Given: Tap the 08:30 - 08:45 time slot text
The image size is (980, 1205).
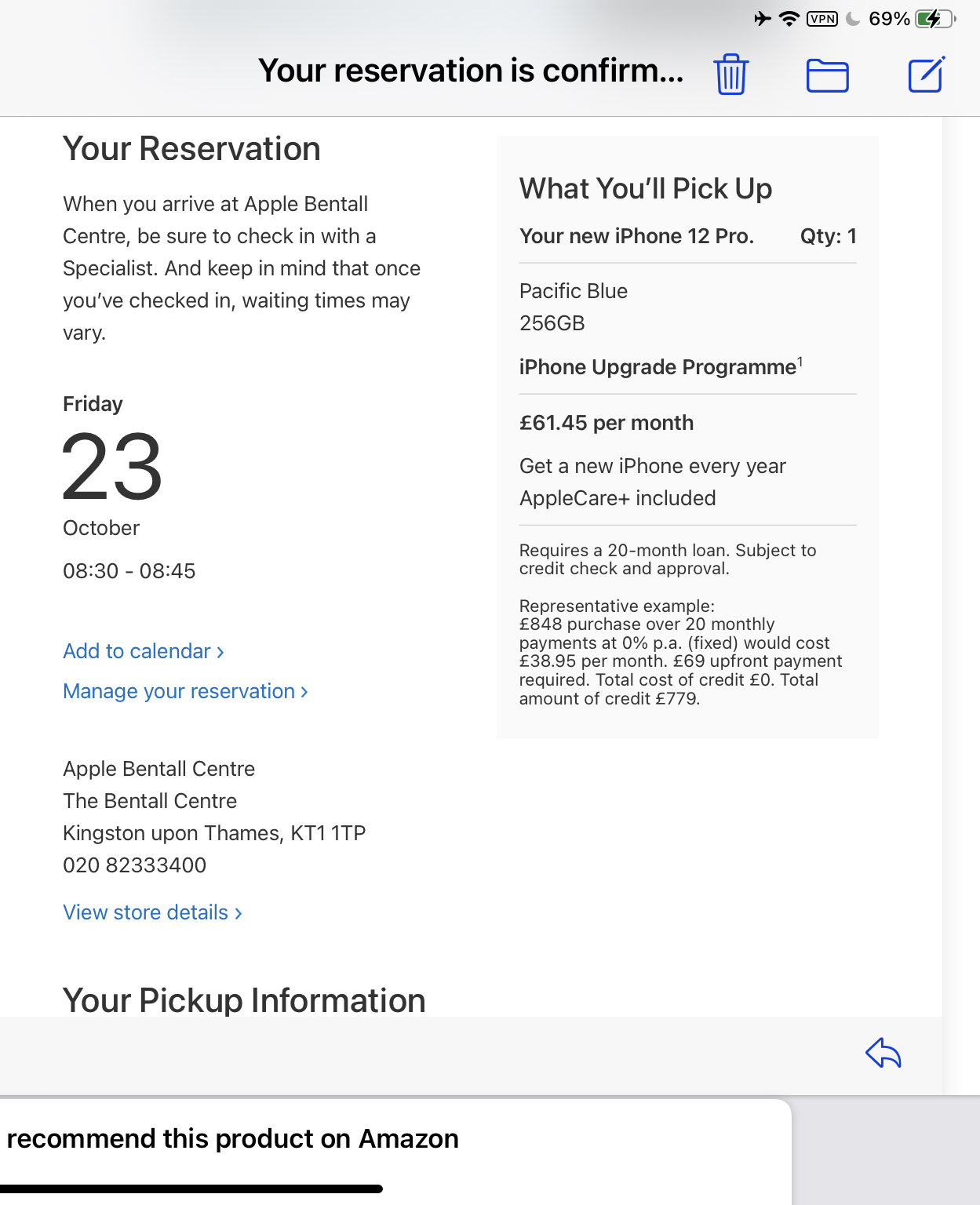Looking at the screenshot, I should [129, 571].
